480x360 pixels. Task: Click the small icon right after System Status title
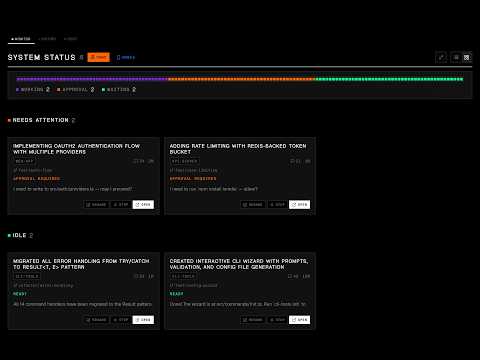(82, 57)
